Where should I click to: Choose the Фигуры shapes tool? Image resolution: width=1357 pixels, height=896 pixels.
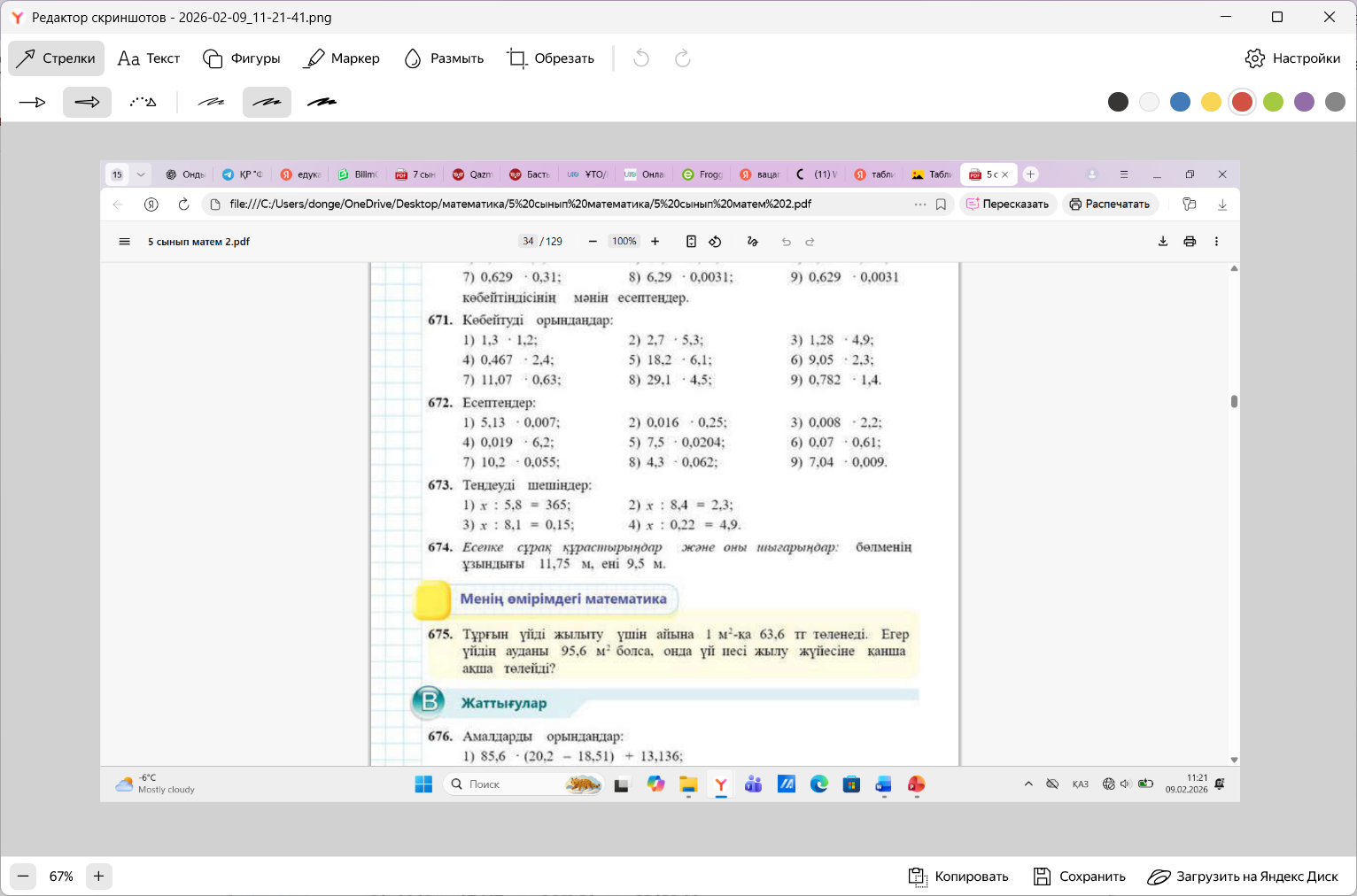241,58
